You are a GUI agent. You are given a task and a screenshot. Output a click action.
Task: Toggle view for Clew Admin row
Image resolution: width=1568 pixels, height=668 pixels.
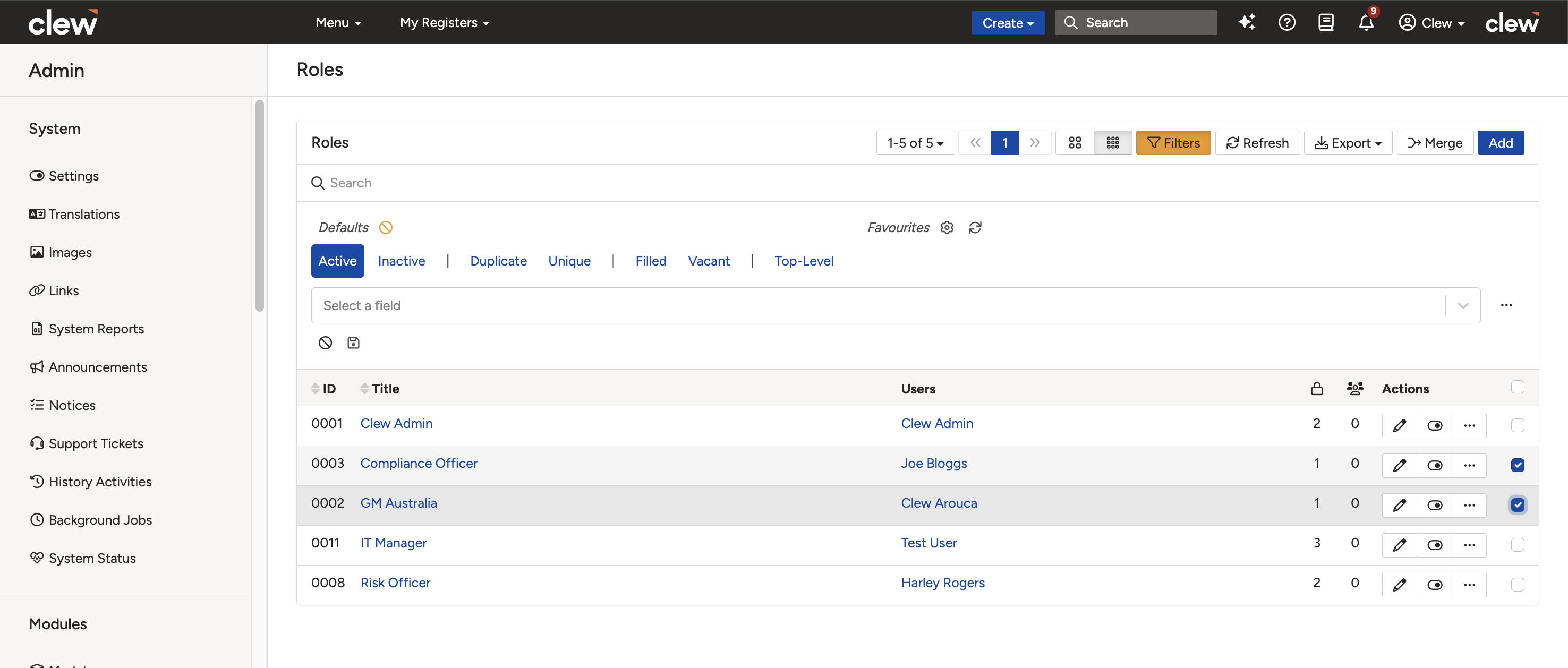pyautogui.click(x=1434, y=425)
